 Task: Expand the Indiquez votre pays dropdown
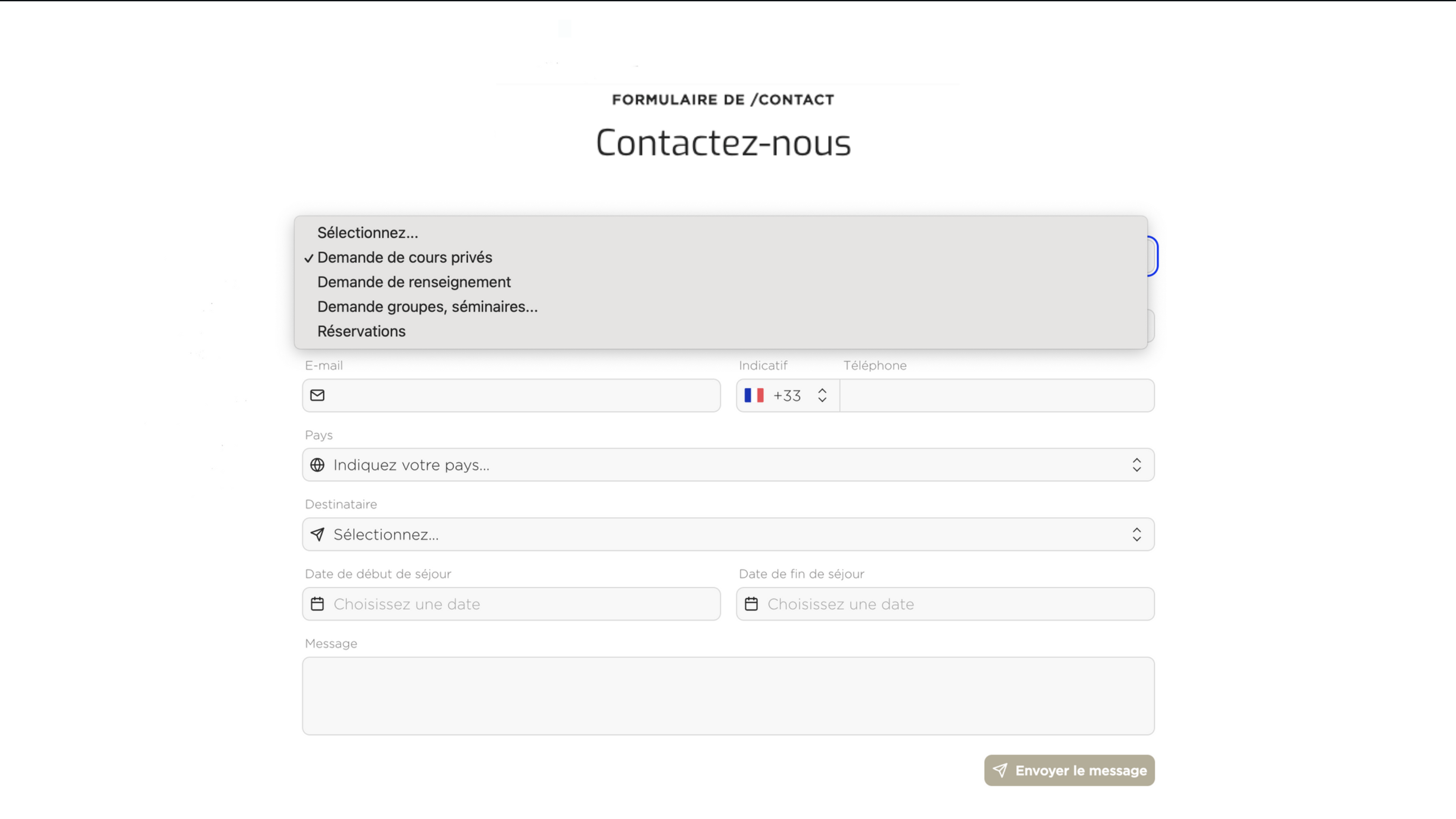point(728,465)
